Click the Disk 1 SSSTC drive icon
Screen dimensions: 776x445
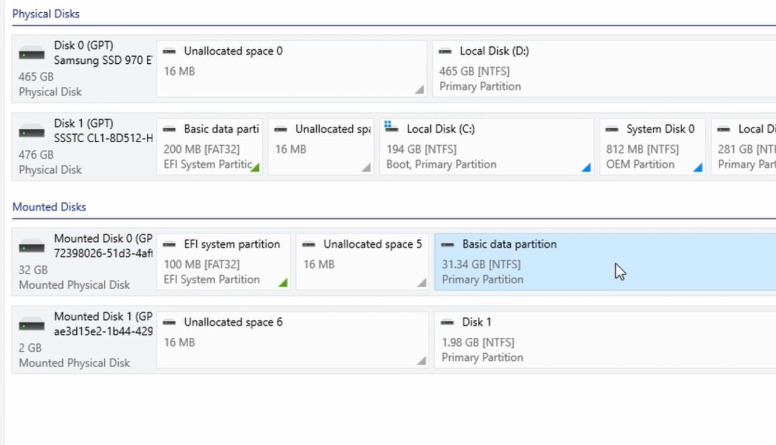coord(32,132)
